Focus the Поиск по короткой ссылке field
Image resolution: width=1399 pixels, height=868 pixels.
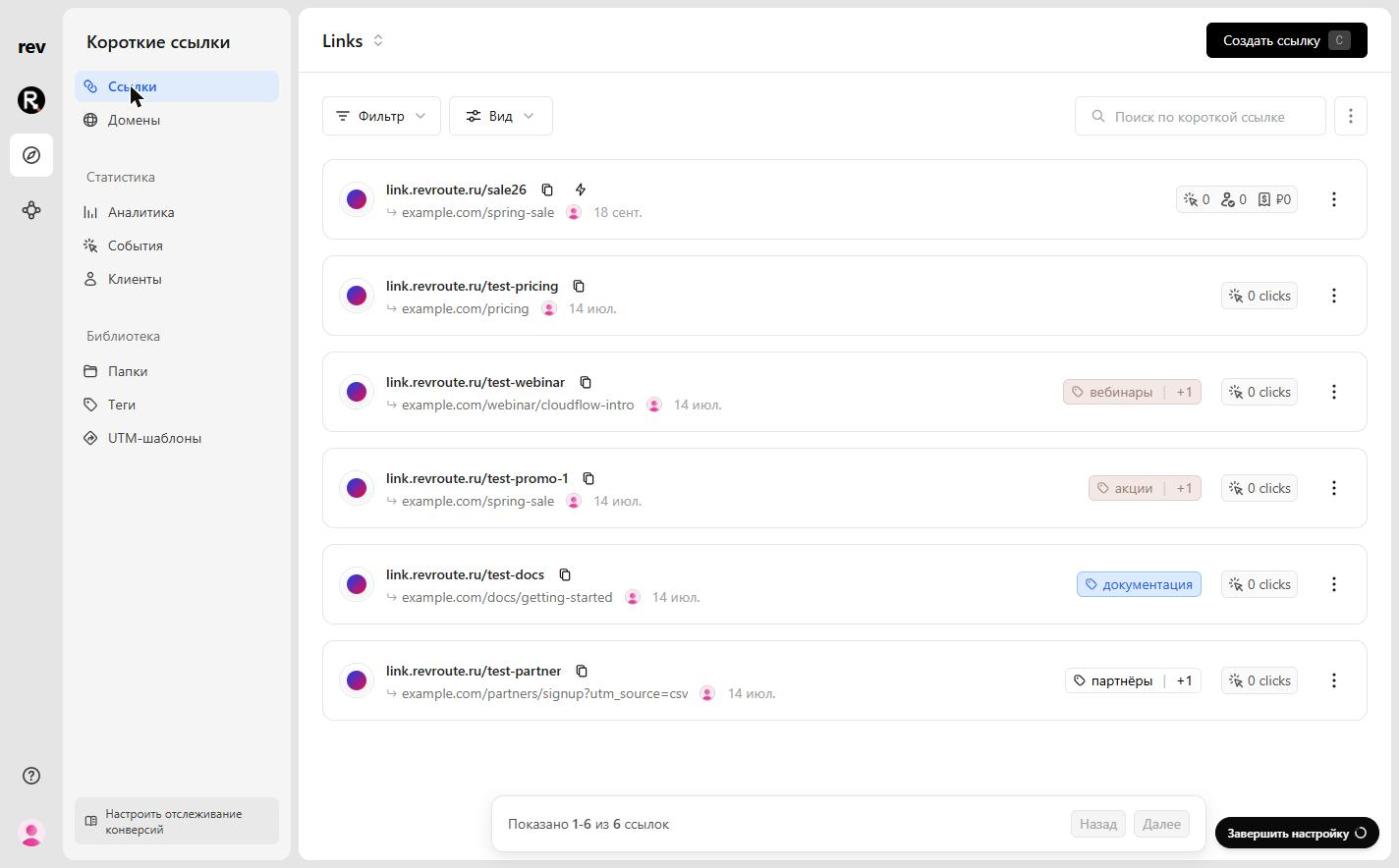[x=1200, y=116]
